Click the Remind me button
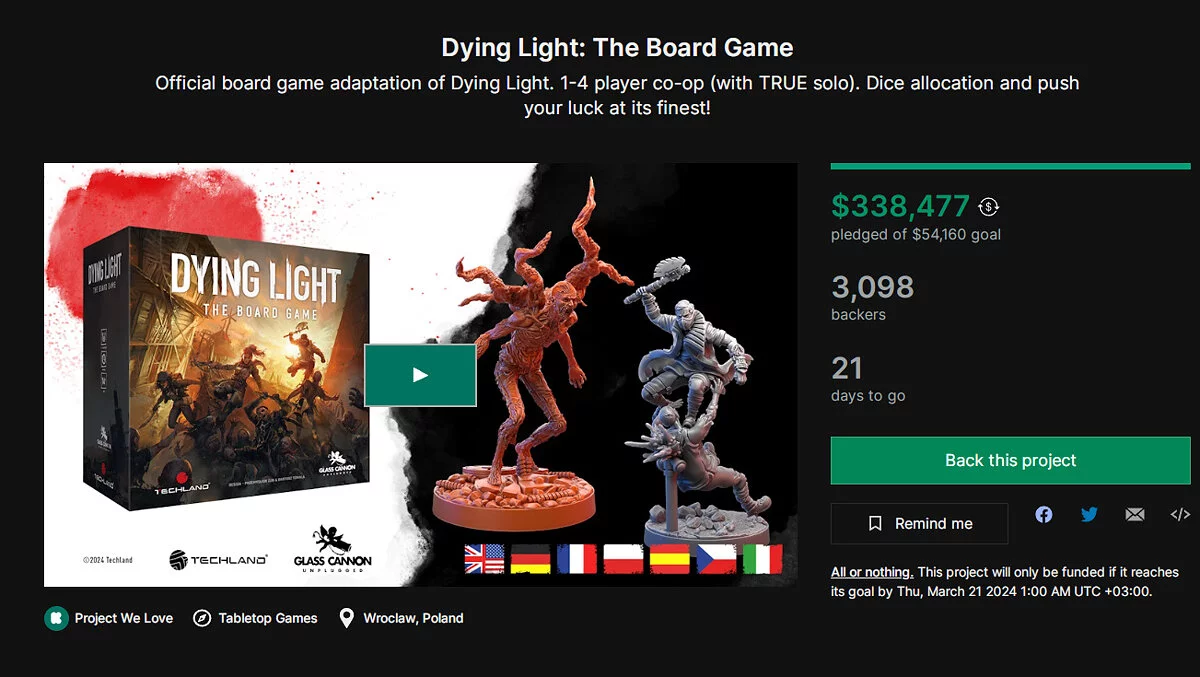1200x677 pixels. pyautogui.click(x=919, y=523)
